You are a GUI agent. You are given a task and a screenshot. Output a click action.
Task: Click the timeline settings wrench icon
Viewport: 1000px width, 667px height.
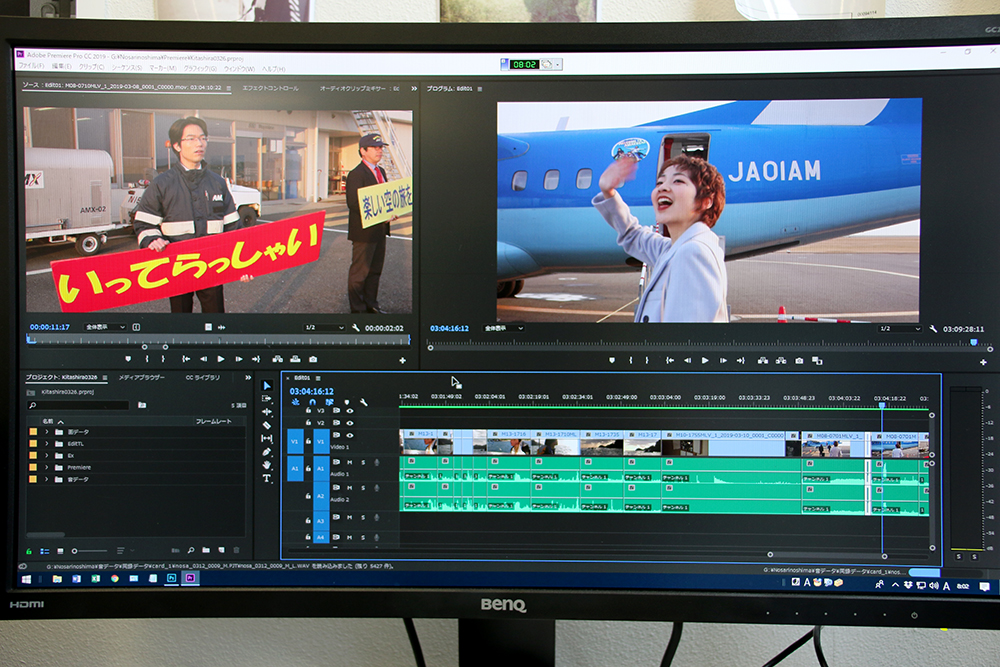(364, 402)
